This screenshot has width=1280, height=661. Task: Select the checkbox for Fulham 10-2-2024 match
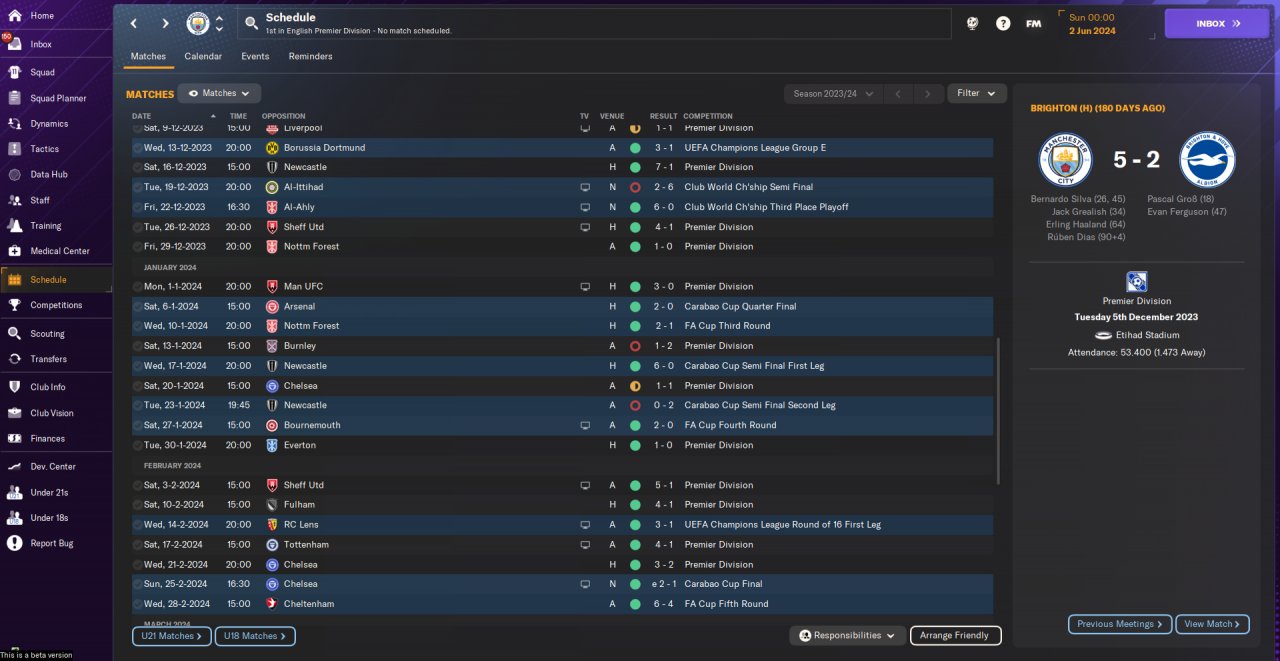tap(138, 505)
